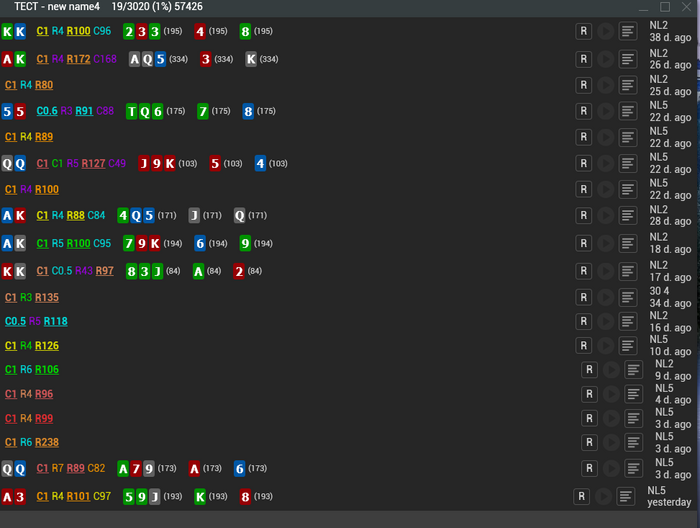Click the R button for the R172 C168 hand

(x=583, y=59)
